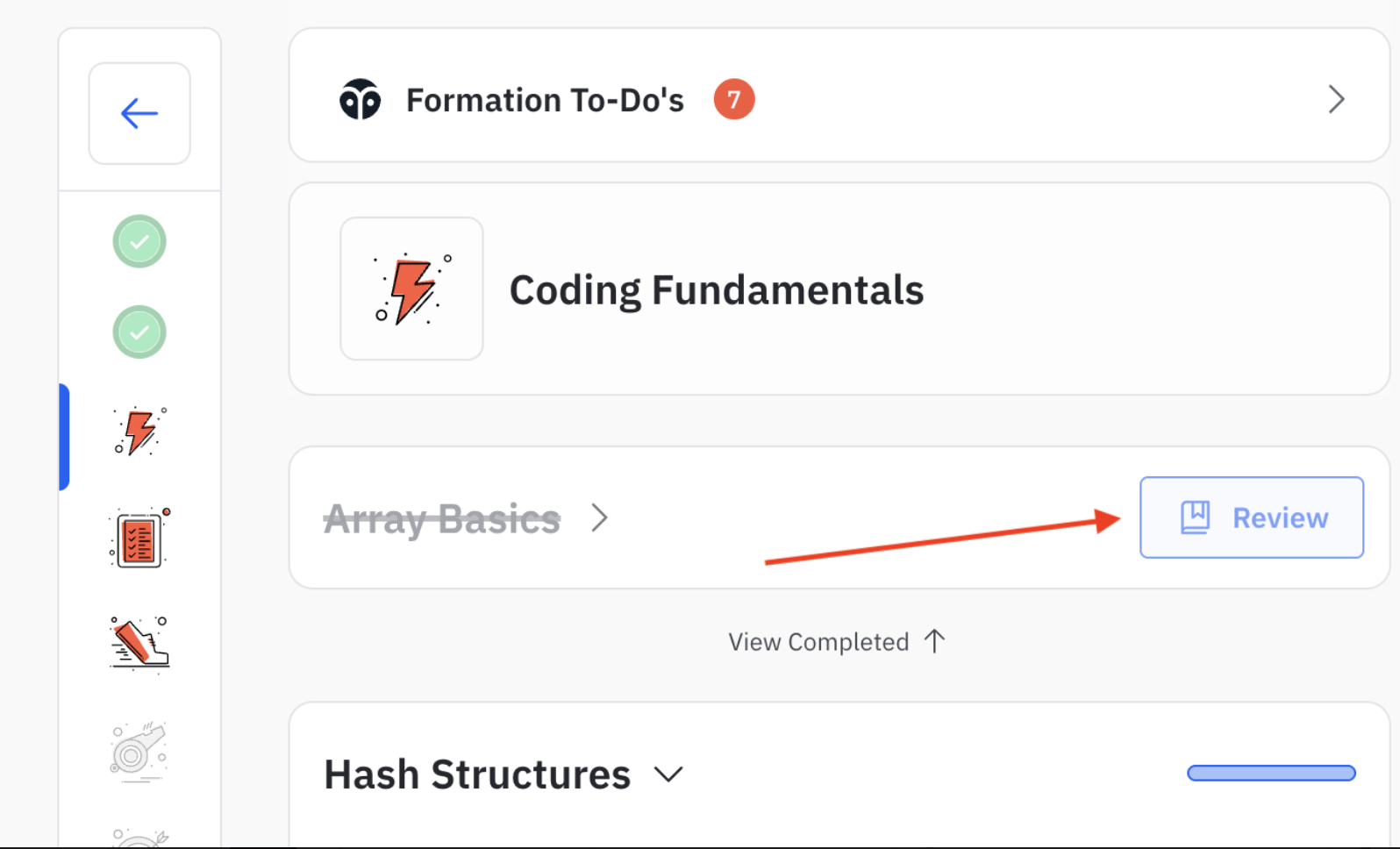Click the to-do count badge showing 7

tap(733, 99)
